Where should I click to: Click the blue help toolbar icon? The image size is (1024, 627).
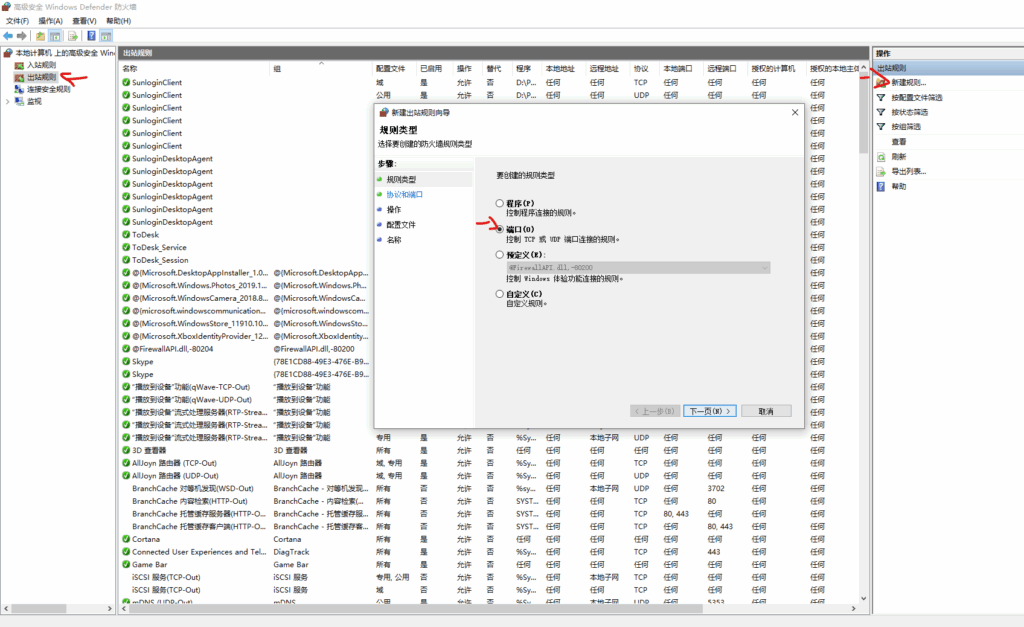point(91,35)
